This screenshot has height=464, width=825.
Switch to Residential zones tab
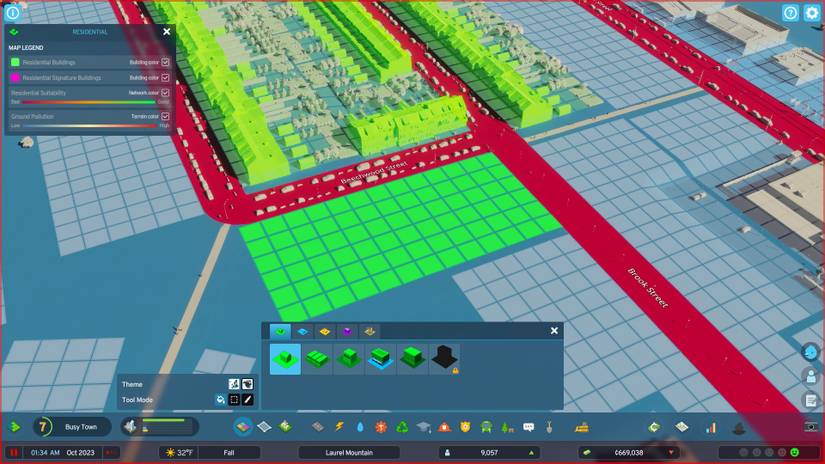click(280, 331)
